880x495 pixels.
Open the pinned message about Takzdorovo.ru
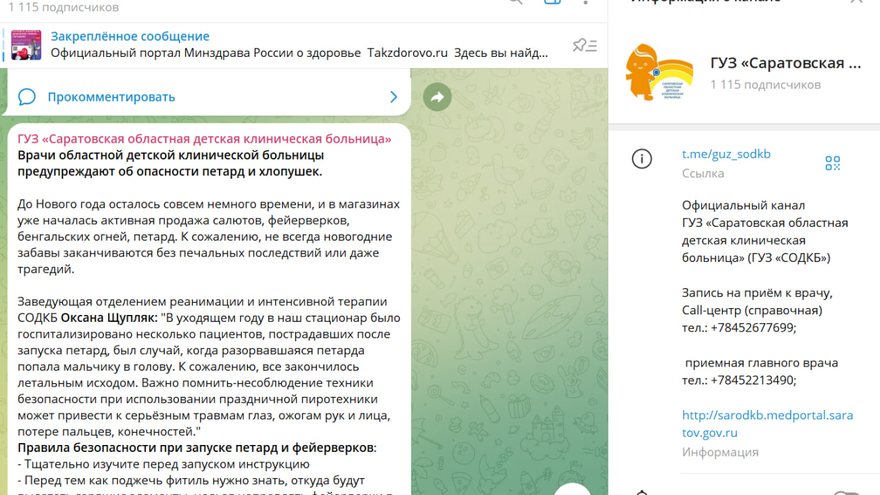(x=299, y=45)
